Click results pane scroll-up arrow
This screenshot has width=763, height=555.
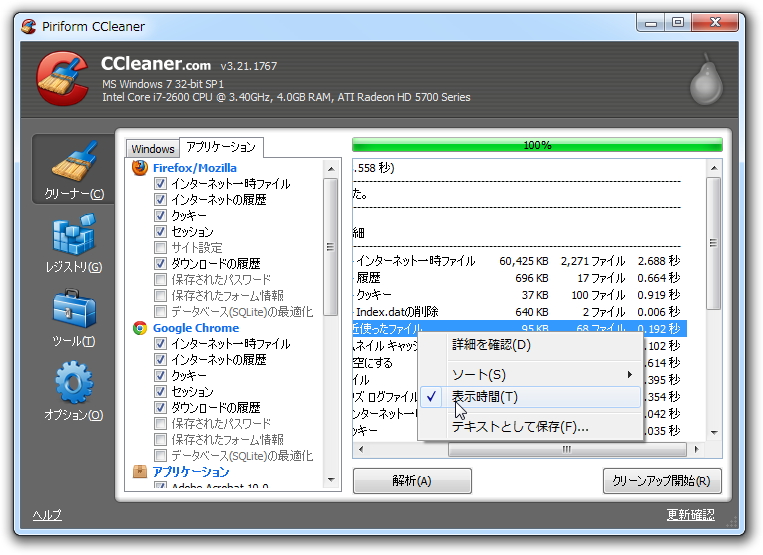click(x=714, y=168)
